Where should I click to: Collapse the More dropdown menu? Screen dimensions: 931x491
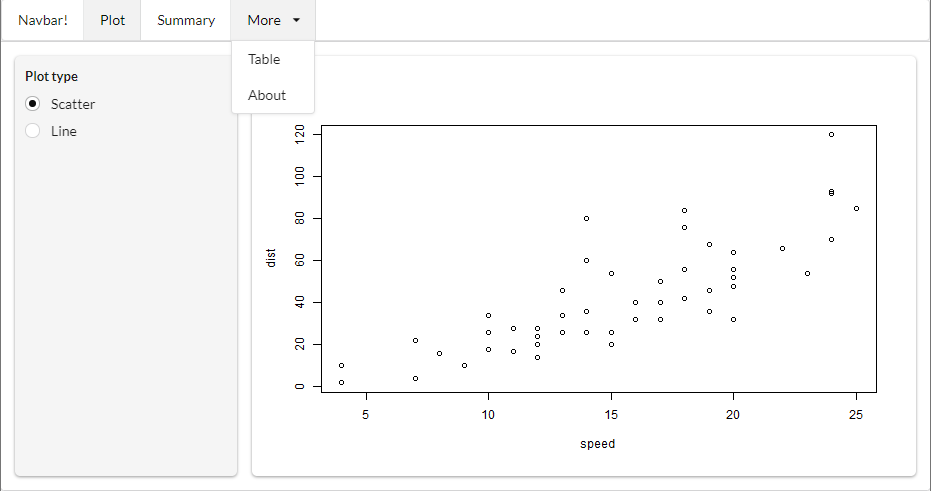point(265,20)
